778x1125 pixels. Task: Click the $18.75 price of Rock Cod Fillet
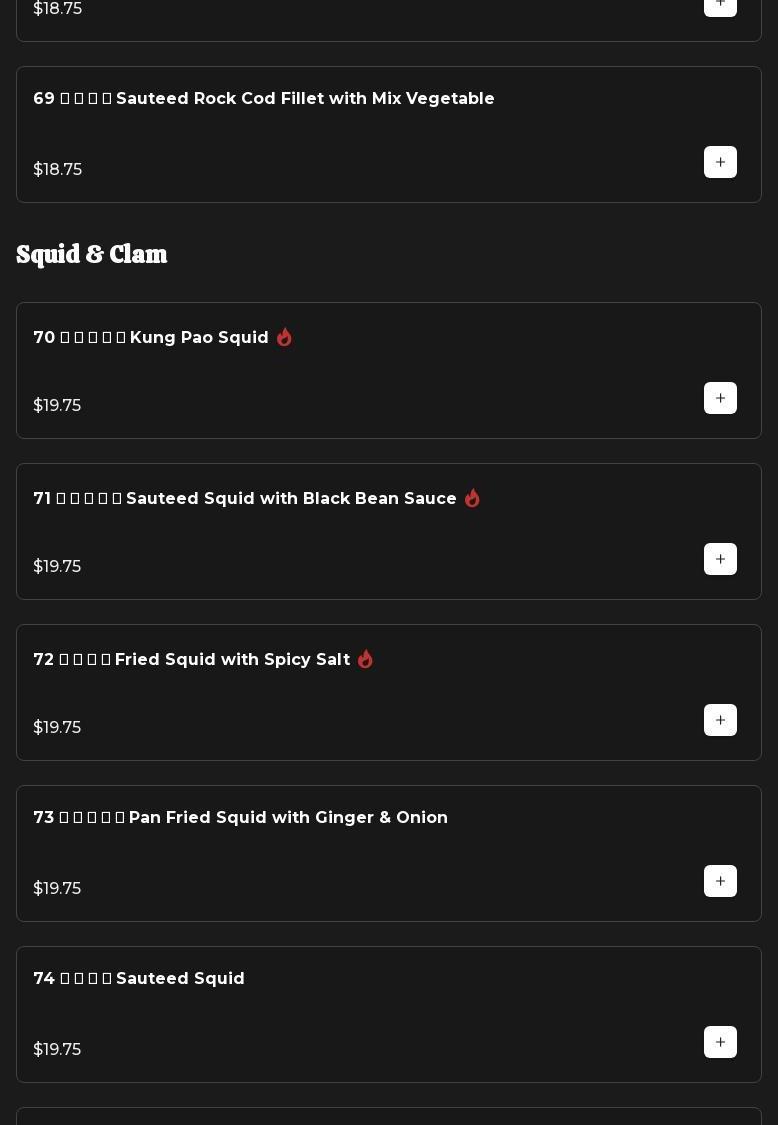coord(58,170)
